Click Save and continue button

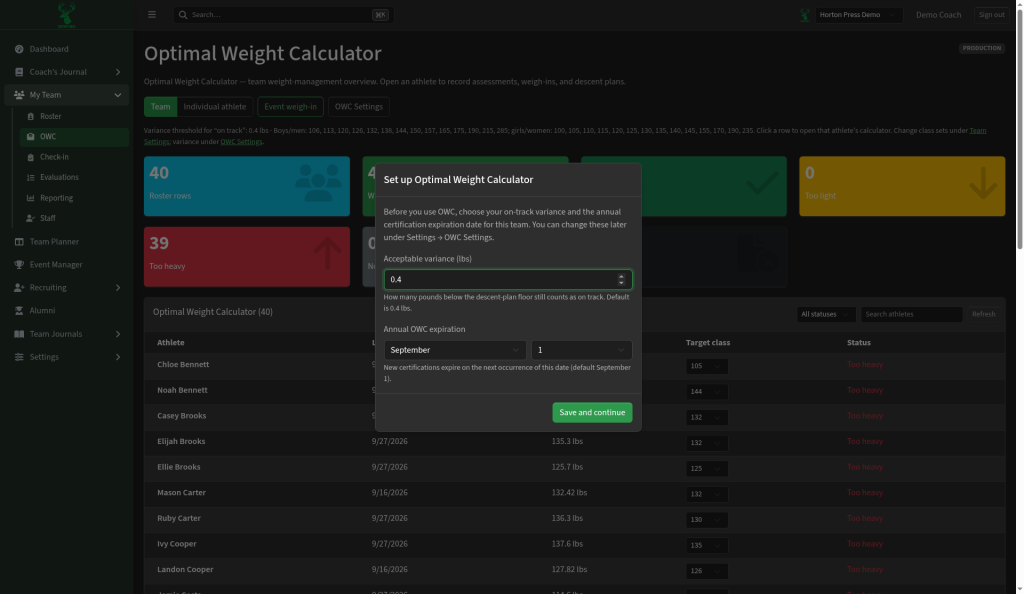click(592, 413)
